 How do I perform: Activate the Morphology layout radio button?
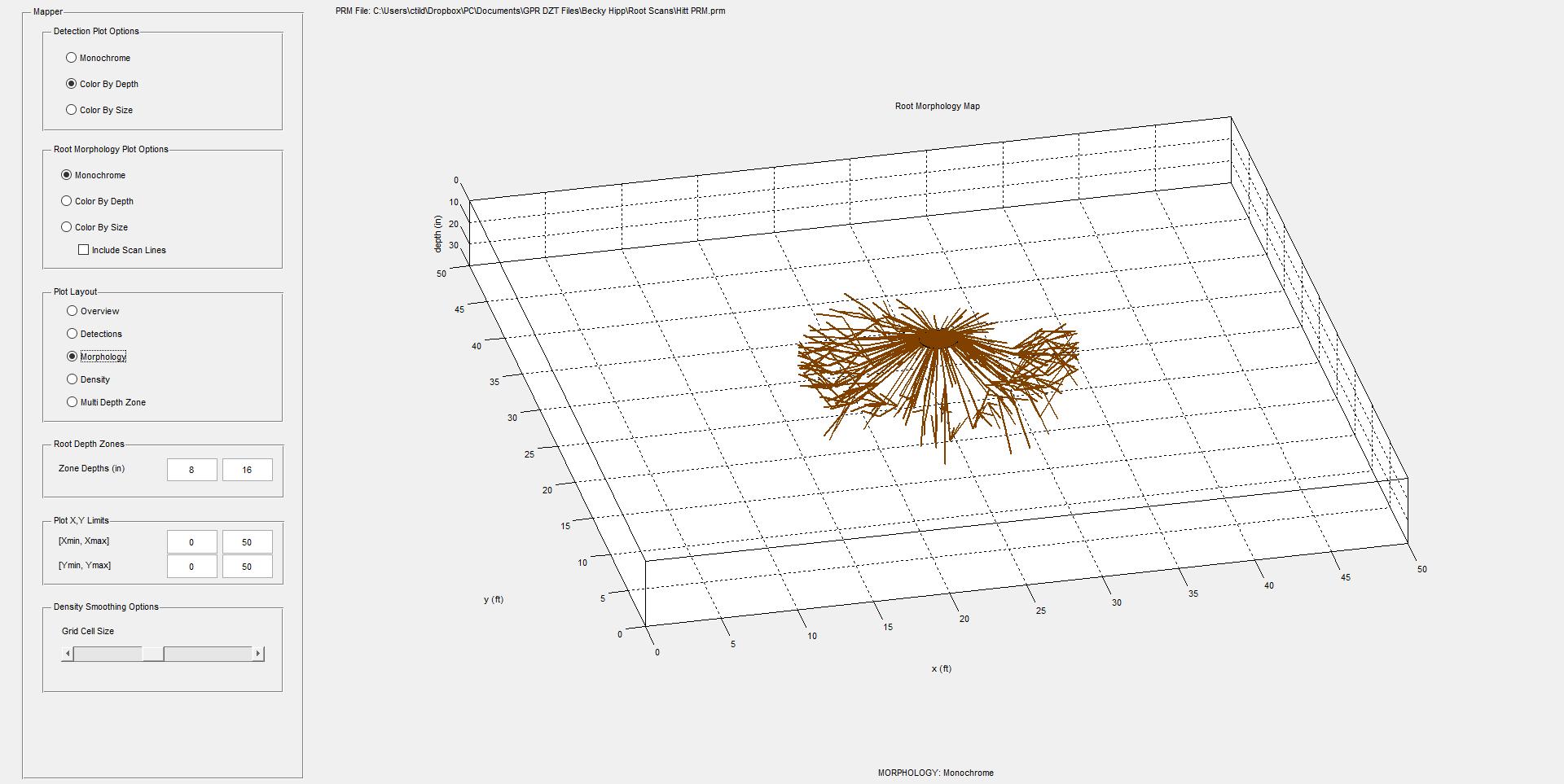coord(71,357)
